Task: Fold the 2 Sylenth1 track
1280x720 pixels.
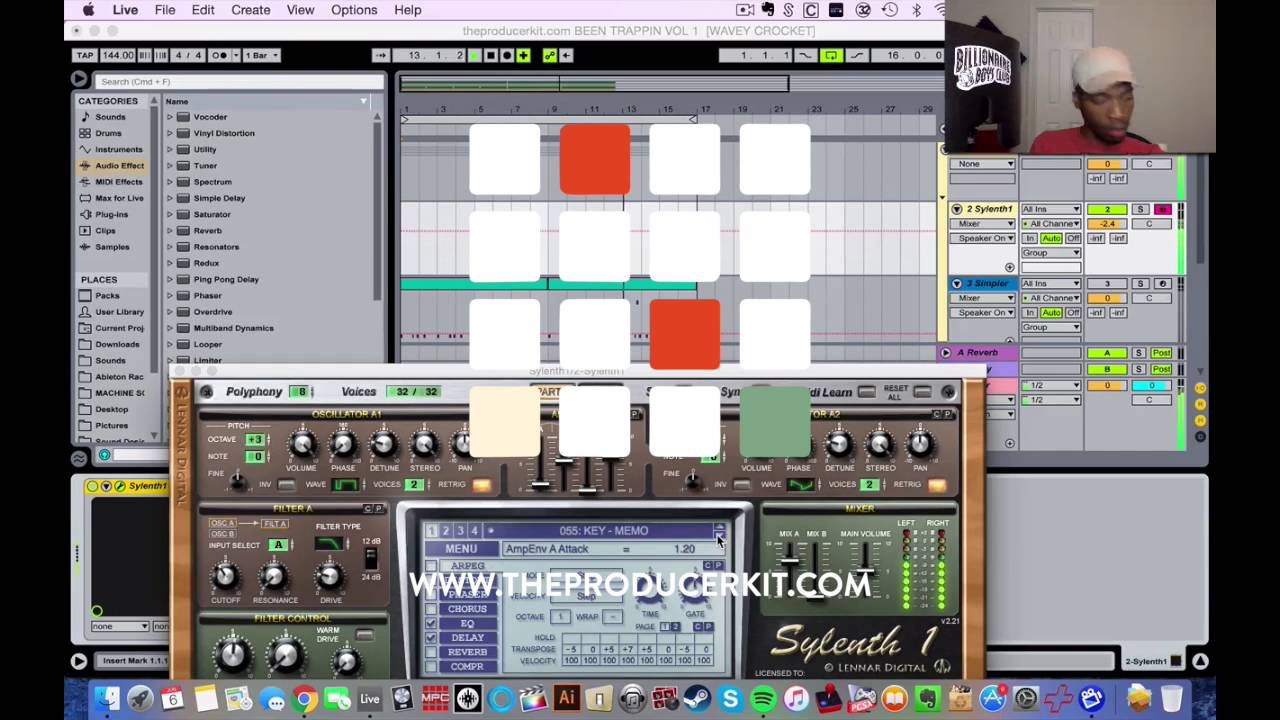Action: coord(957,209)
